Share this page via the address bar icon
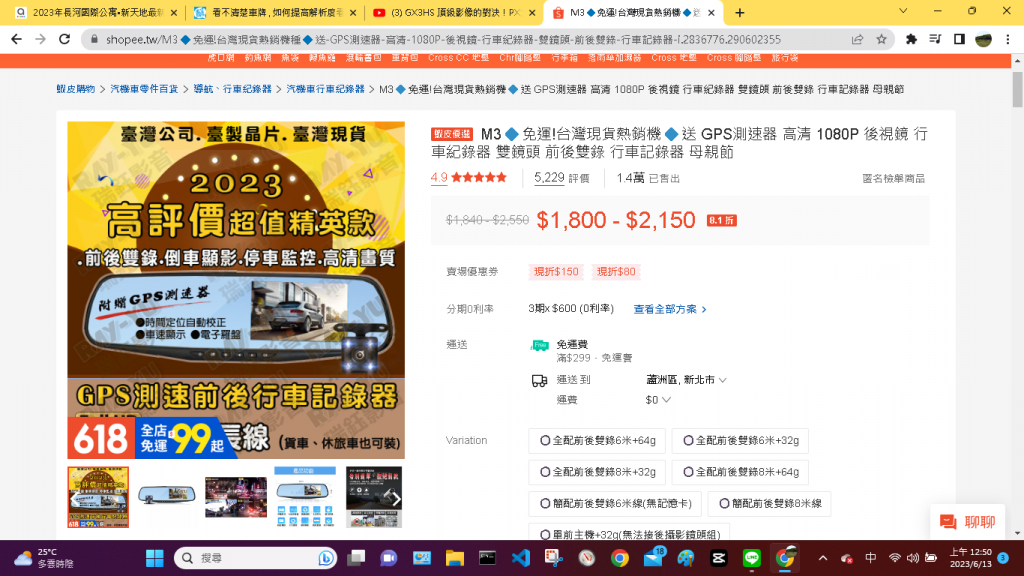 pyautogui.click(x=857, y=39)
